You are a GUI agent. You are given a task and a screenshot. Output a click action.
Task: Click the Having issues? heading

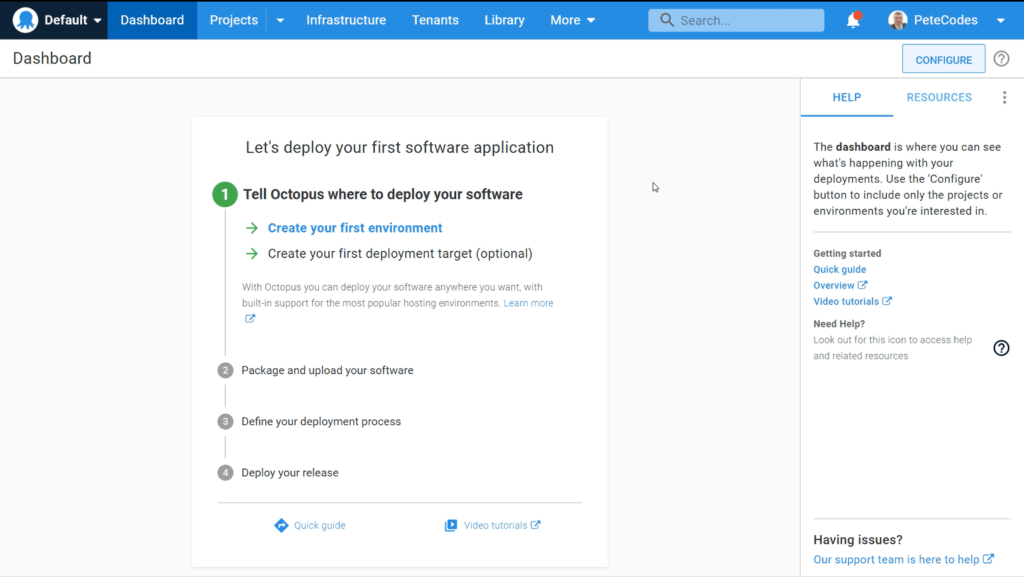(x=858, y=540)
